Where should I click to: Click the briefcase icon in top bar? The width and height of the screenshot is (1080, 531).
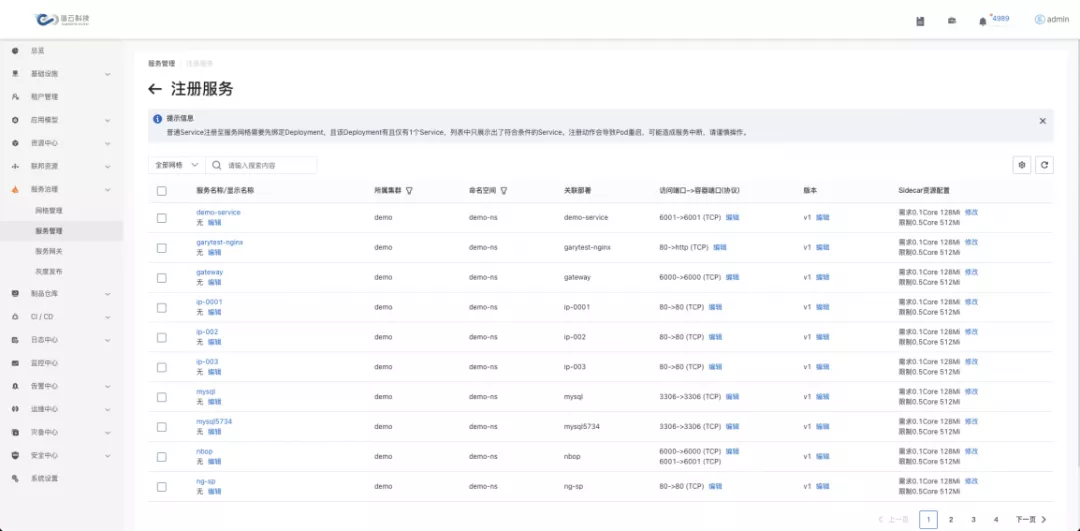(x=952, y=21)
